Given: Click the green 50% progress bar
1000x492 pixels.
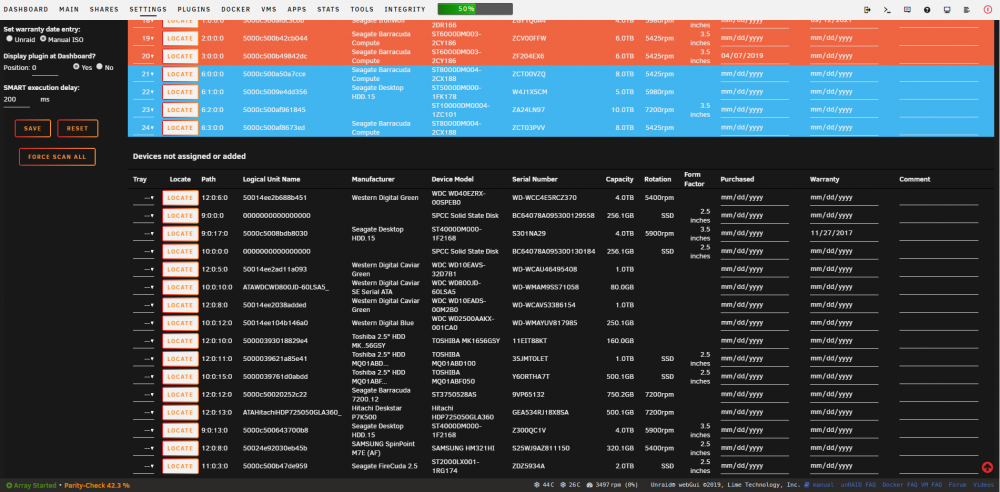Looking at the screenshot, I should pos(475,10).
